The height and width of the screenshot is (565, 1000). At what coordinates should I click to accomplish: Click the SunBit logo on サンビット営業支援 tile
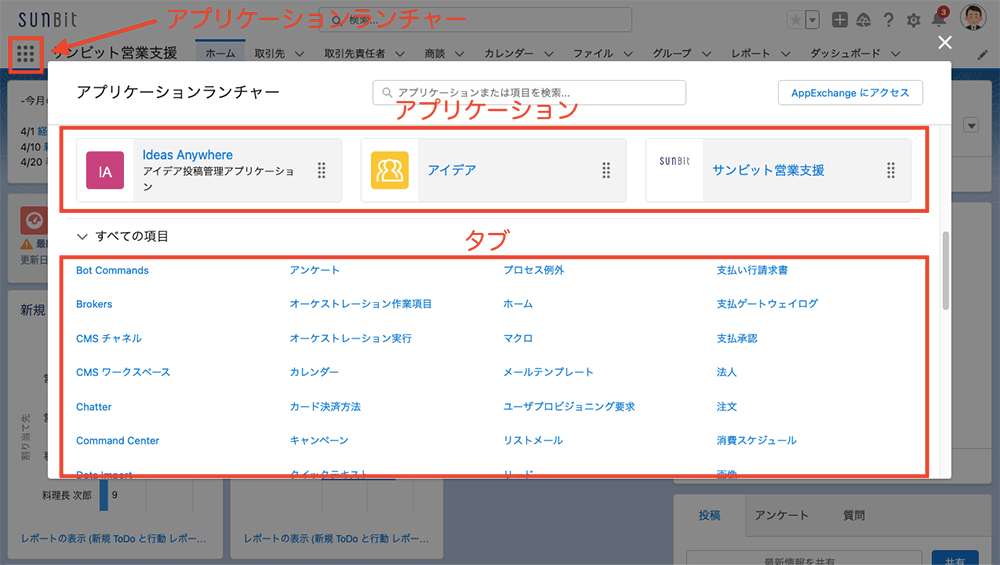pos(674,161)
